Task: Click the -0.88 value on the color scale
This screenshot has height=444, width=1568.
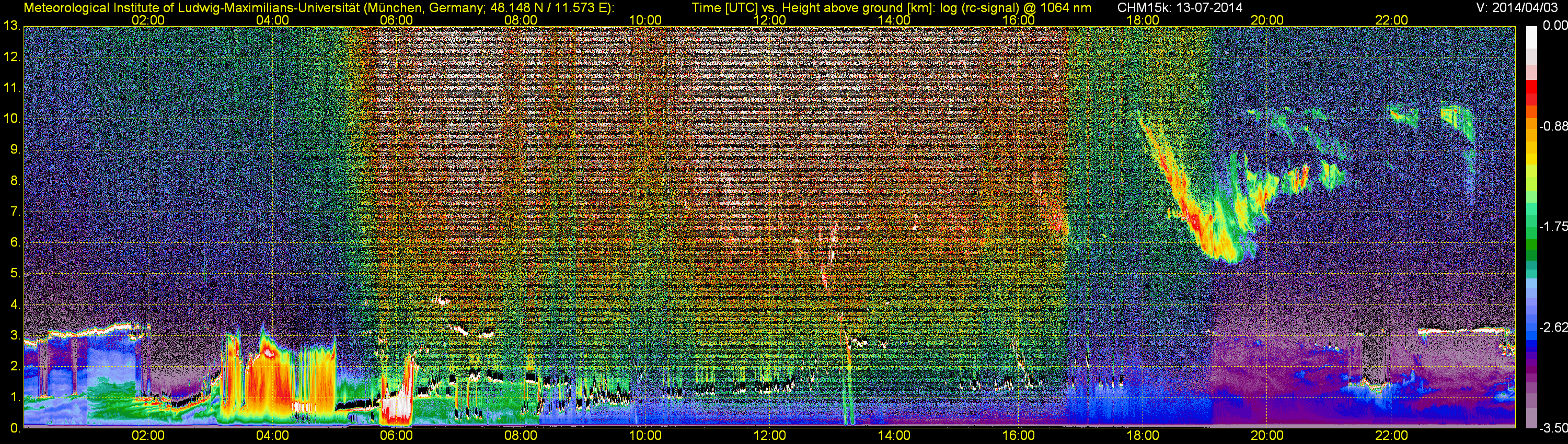Action: pos(1553,126)
